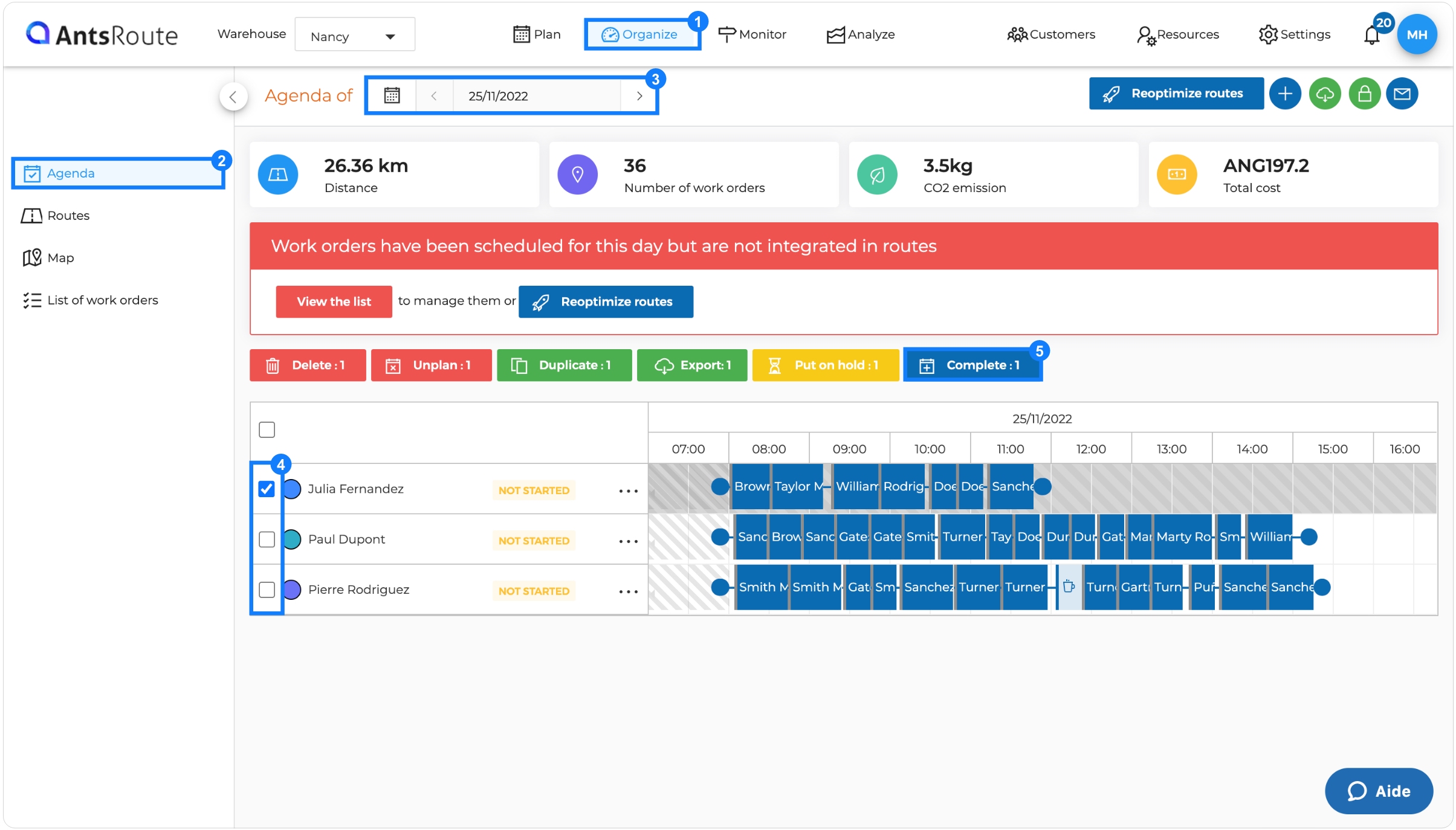Select the Rodrig block in Julia's route
This screenshot has width=1456, height=830.
tap(903, 486)
